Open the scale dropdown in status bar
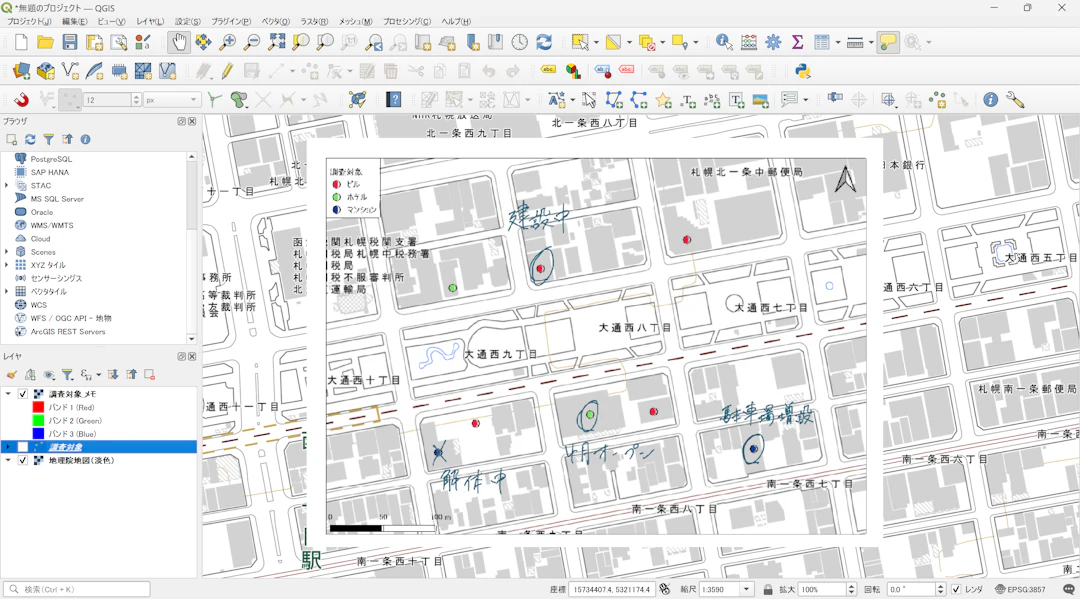The height and width of the screenshot is (599, 1080). [747, 589]
